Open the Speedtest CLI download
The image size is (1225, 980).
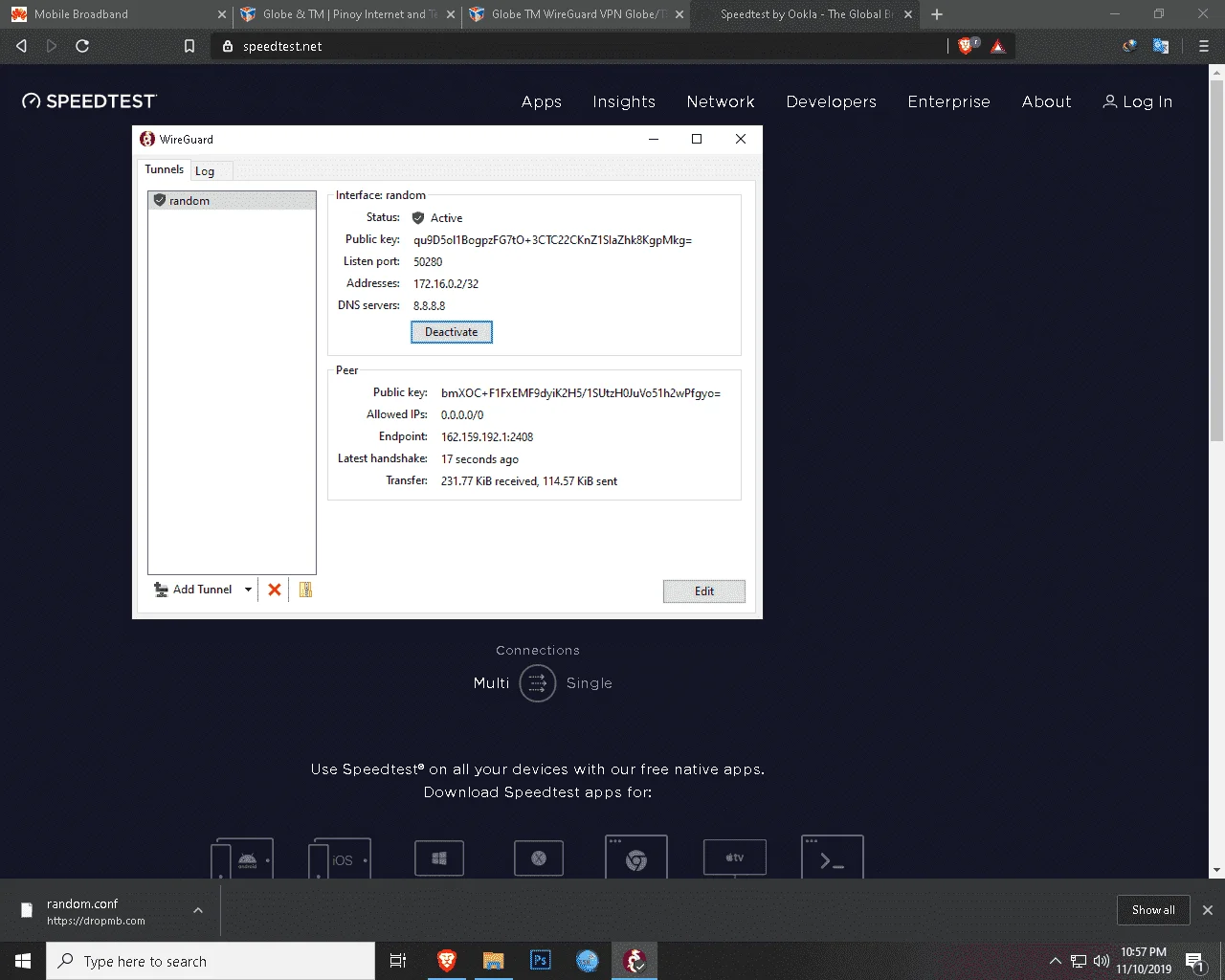[x=833, y=857]
